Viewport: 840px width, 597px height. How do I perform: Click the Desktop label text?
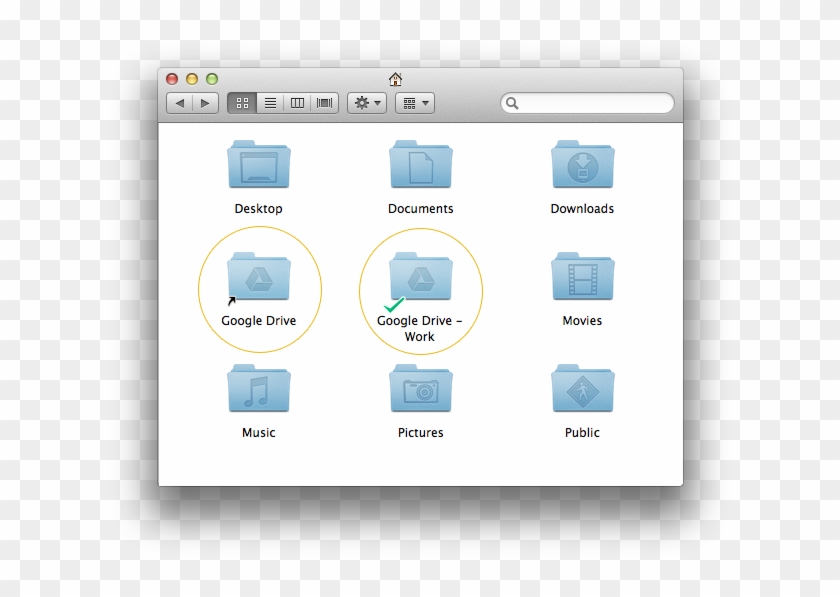click(x=259, y=208)
